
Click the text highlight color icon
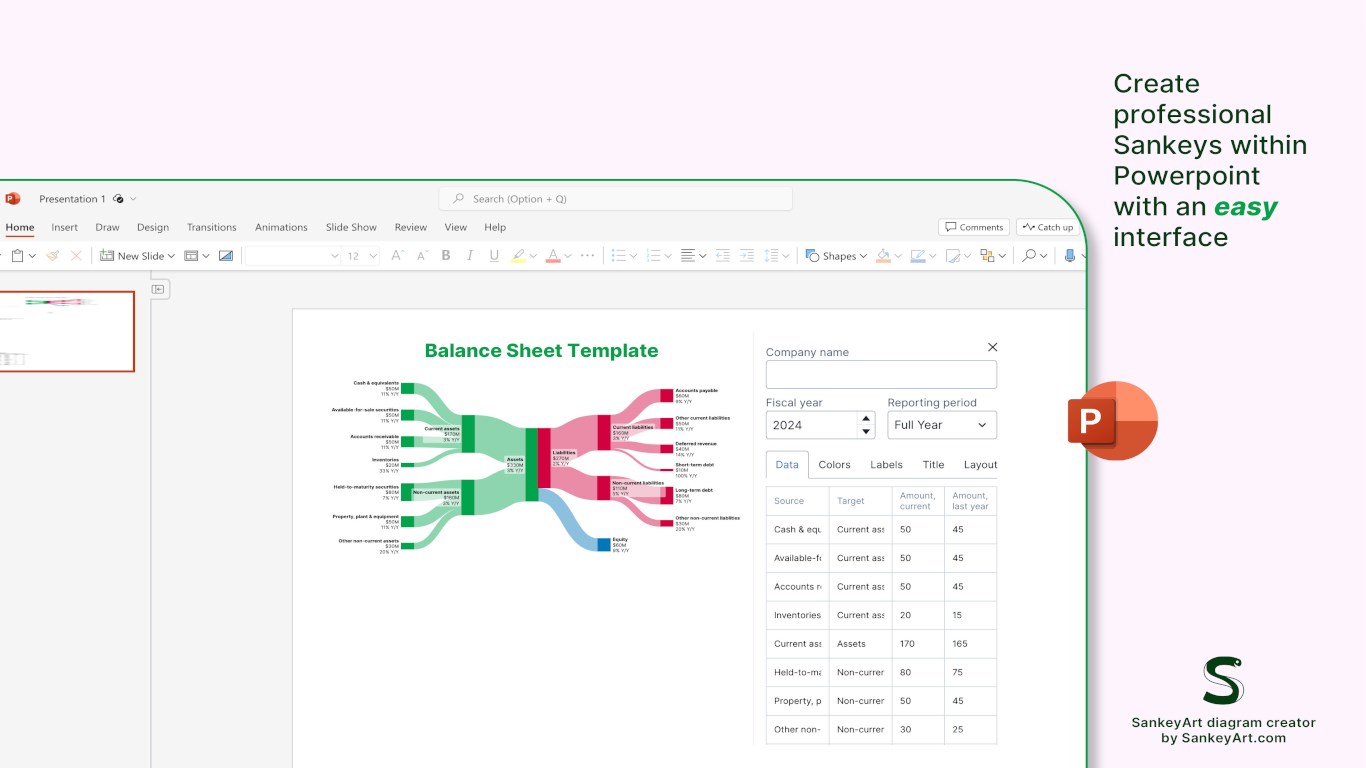coord(518,256)
